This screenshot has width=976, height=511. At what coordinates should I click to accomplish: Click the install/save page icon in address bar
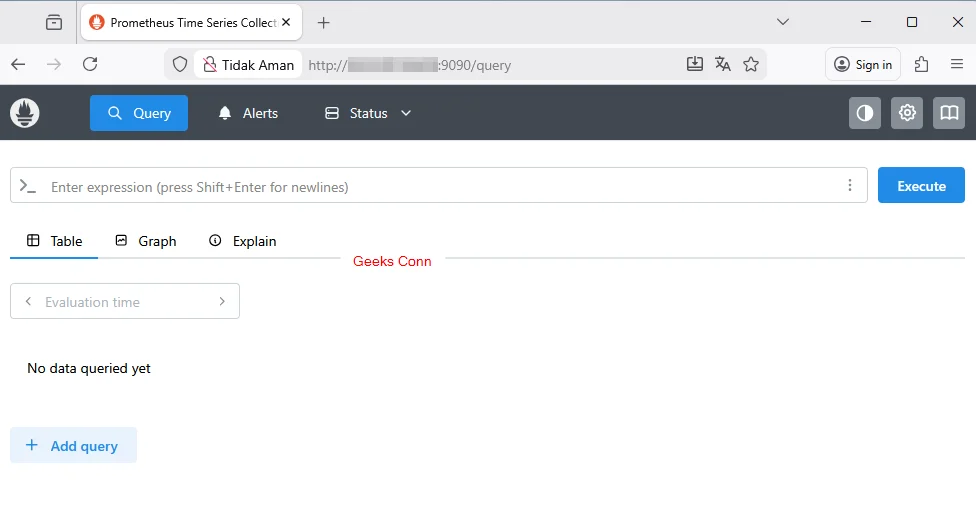[x=695, y=64]
